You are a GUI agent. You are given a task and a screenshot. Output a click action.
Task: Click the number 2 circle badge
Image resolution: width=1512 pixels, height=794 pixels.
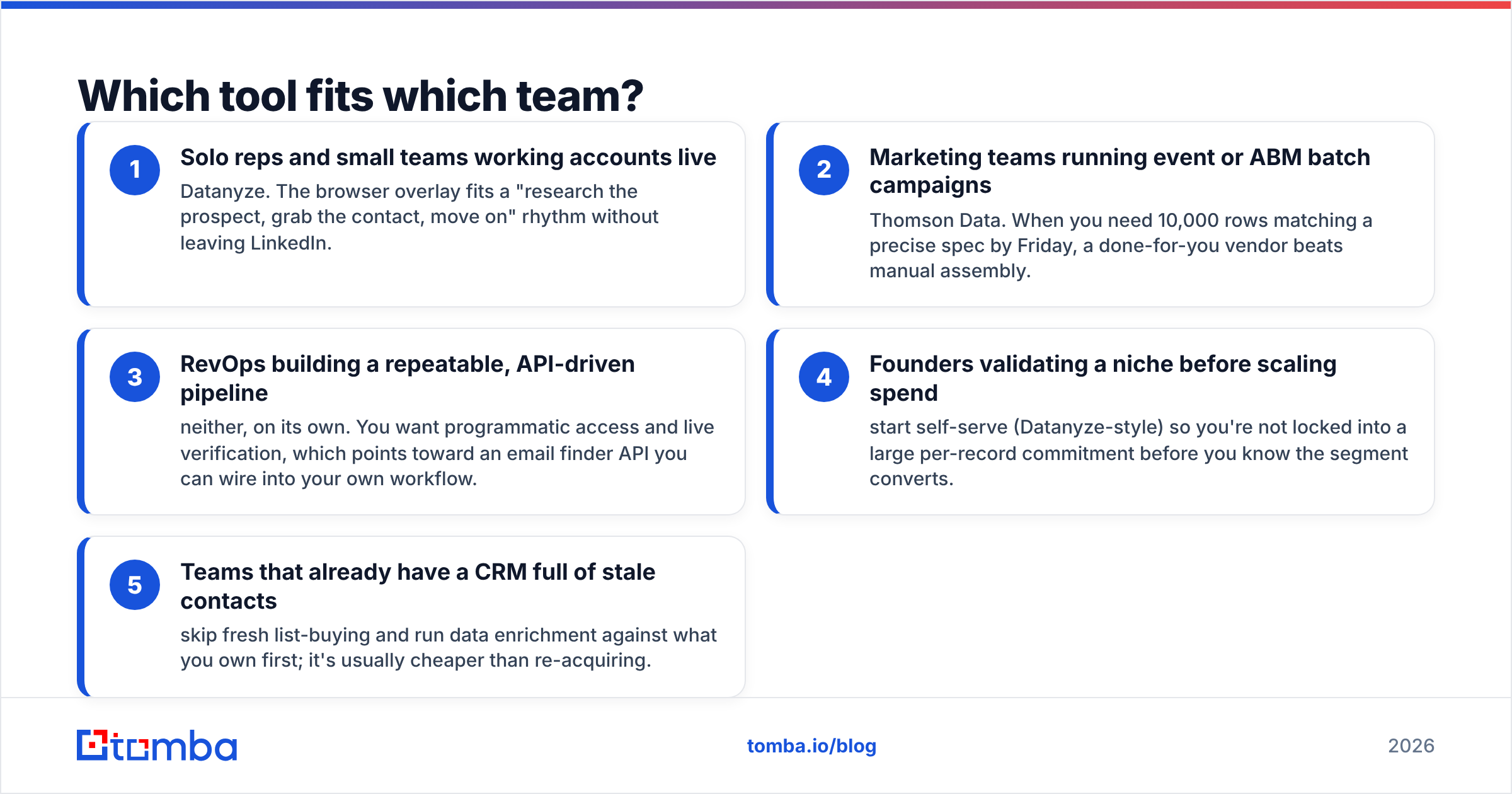click(824, 170)
